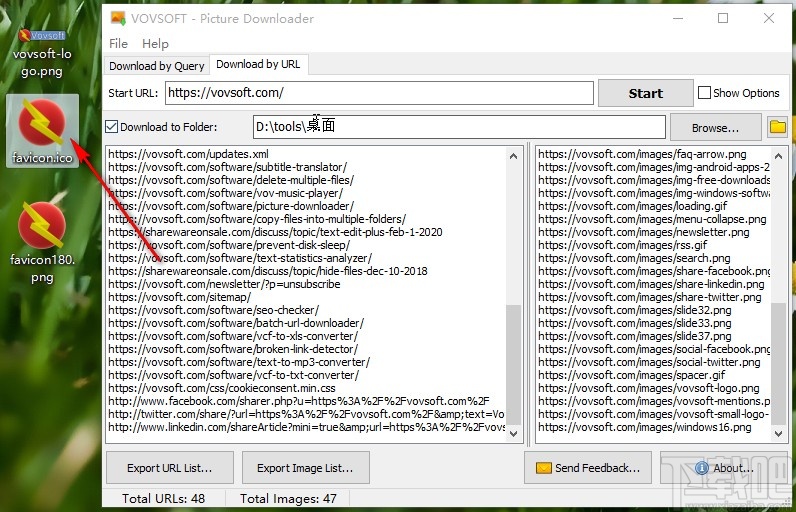The image size is (796, 512).
Task: Select the favicon.ico desktop icon
Action: click(42, 131)
